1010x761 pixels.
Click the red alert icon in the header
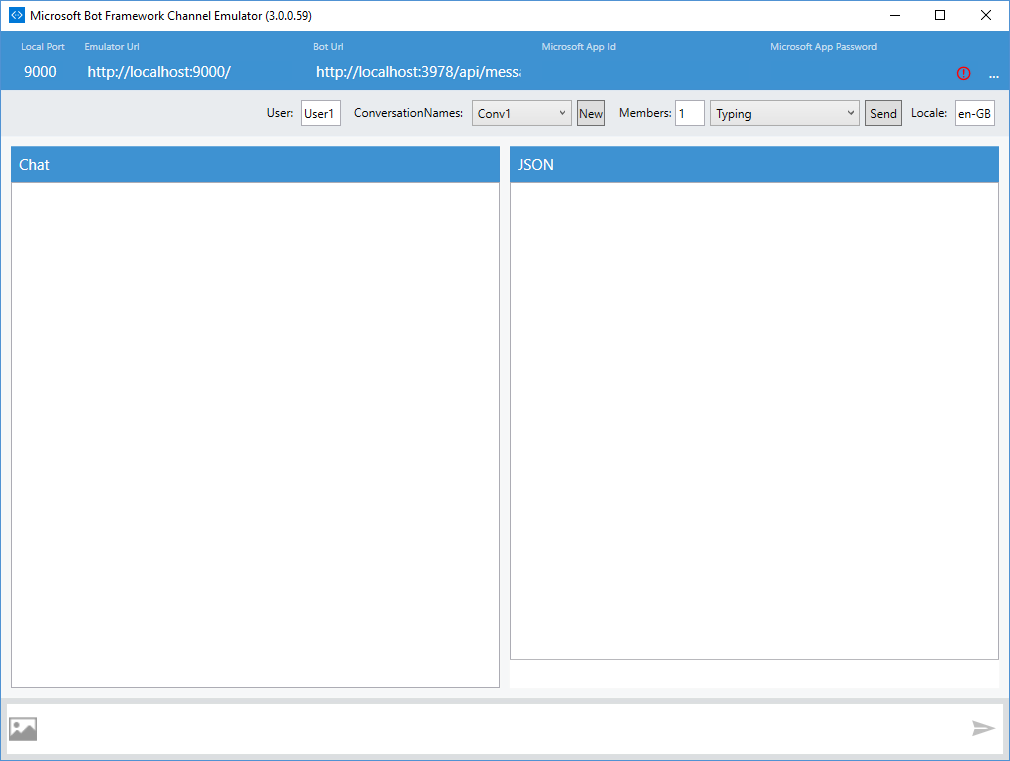[963, 73]
